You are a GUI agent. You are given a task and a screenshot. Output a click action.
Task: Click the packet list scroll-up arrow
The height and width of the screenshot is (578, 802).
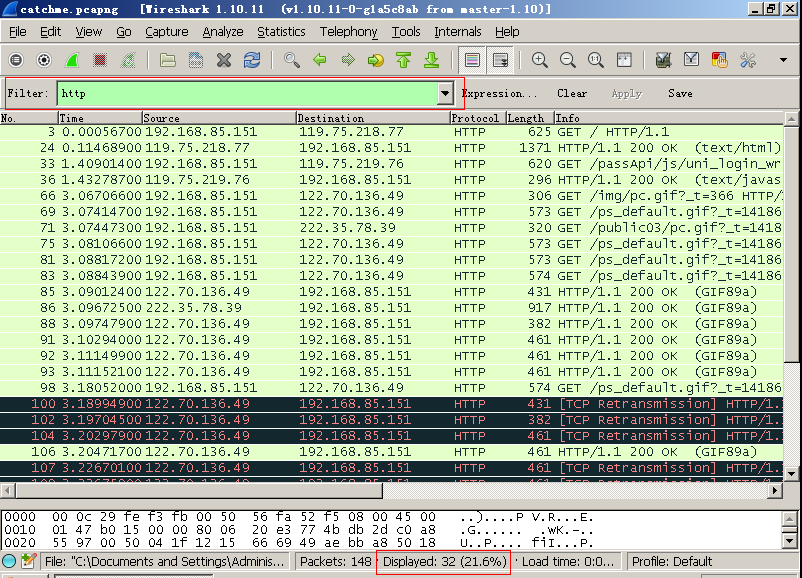click(x=791, y=119)
